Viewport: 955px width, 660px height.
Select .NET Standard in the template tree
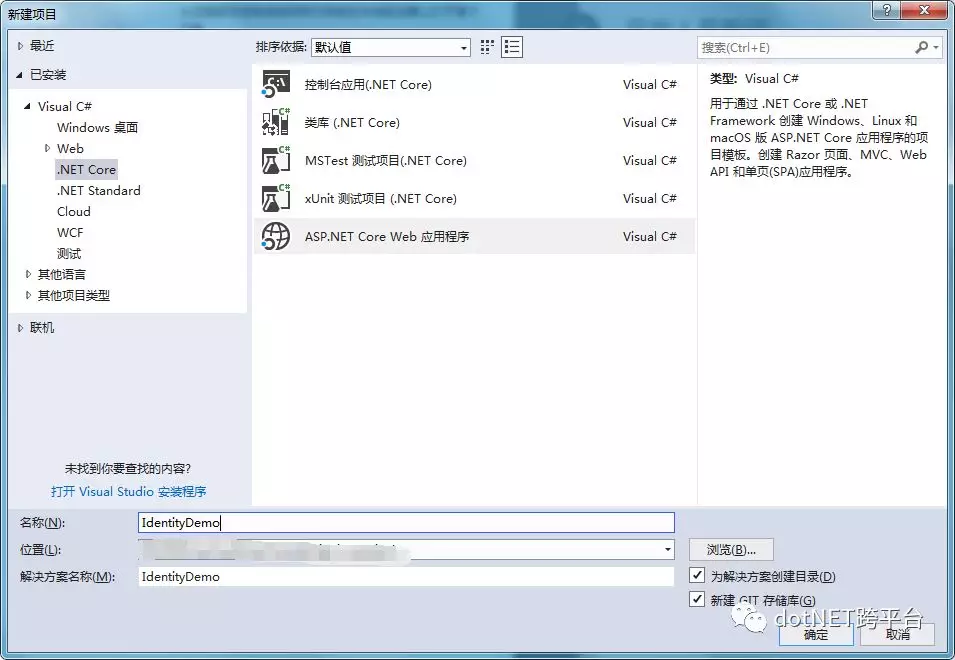click(98, 190)
